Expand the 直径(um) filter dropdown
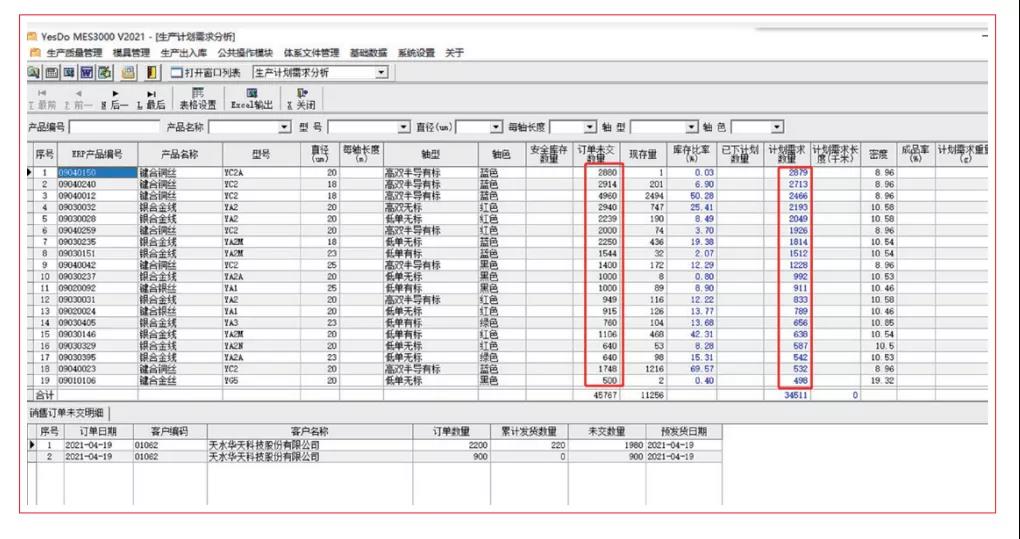The height and width of the screenshot is (539, 1020). click(496, 127)
